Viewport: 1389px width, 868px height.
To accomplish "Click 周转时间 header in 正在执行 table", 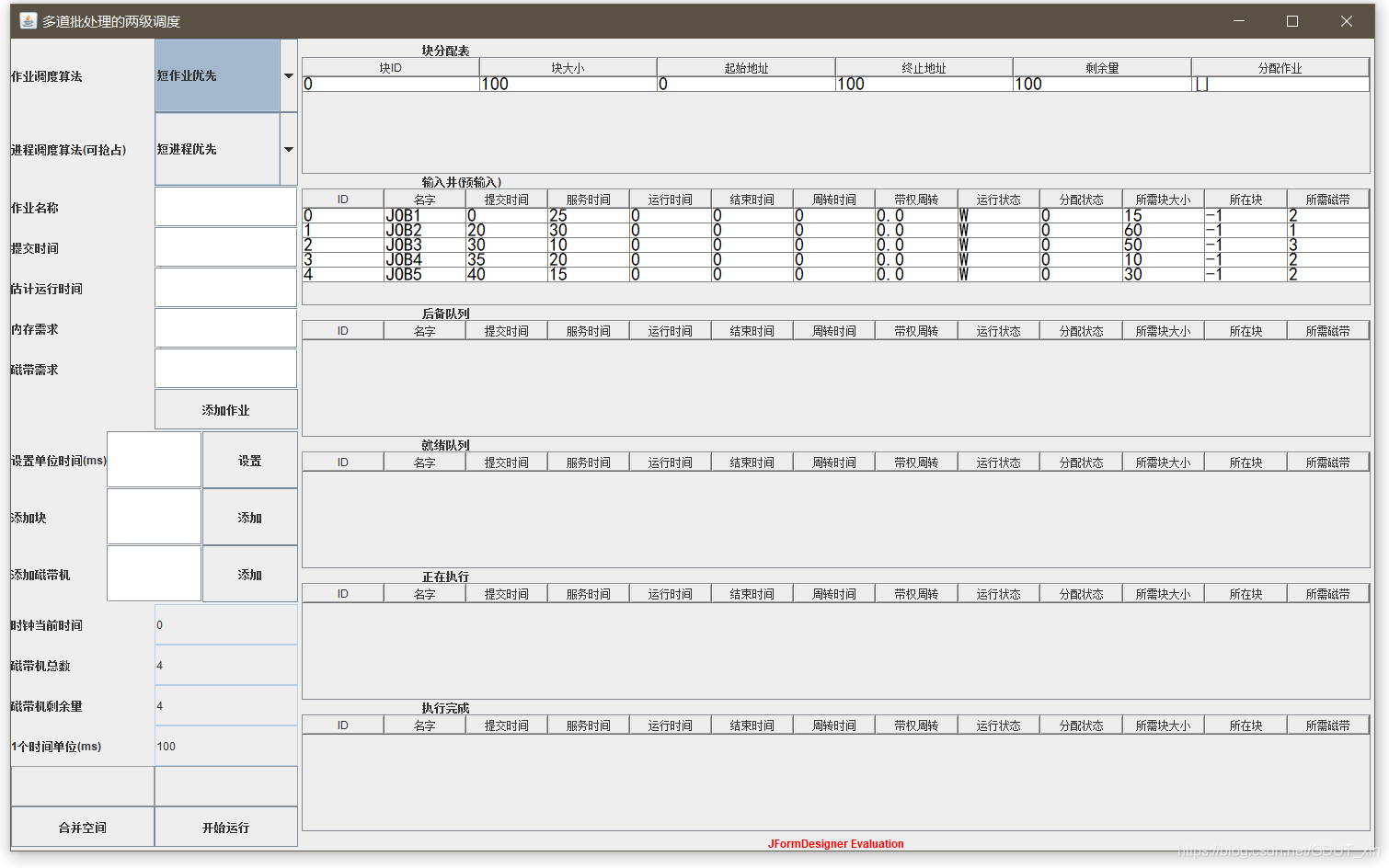I will coord(834,593).
